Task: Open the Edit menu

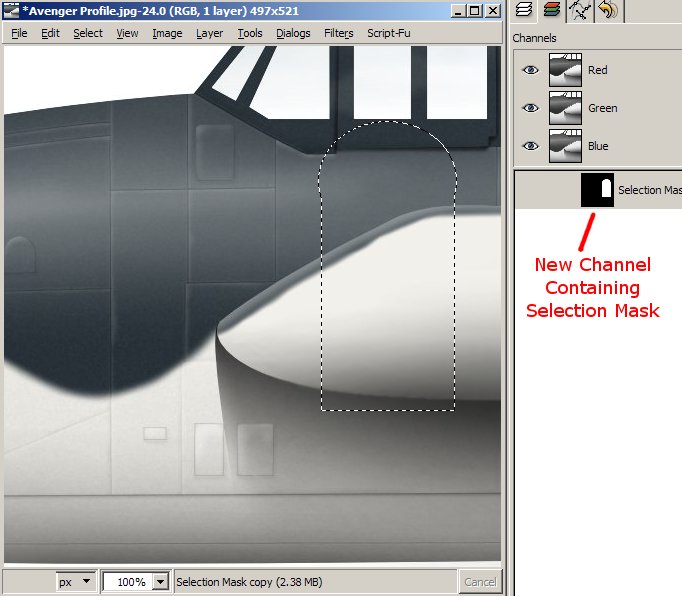Action: pos(50,33)
